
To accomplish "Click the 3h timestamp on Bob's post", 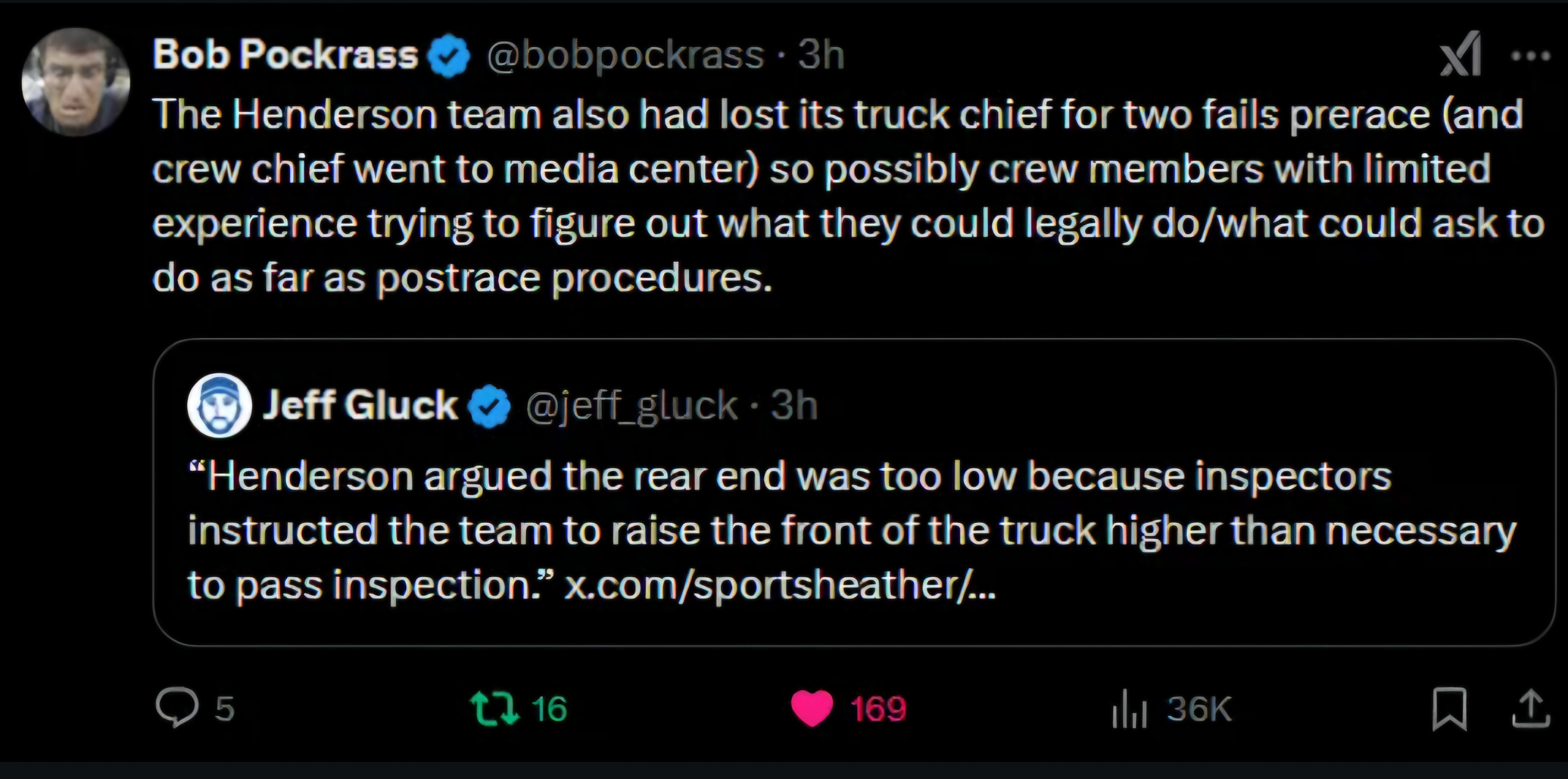I will [x=820, y=55].
